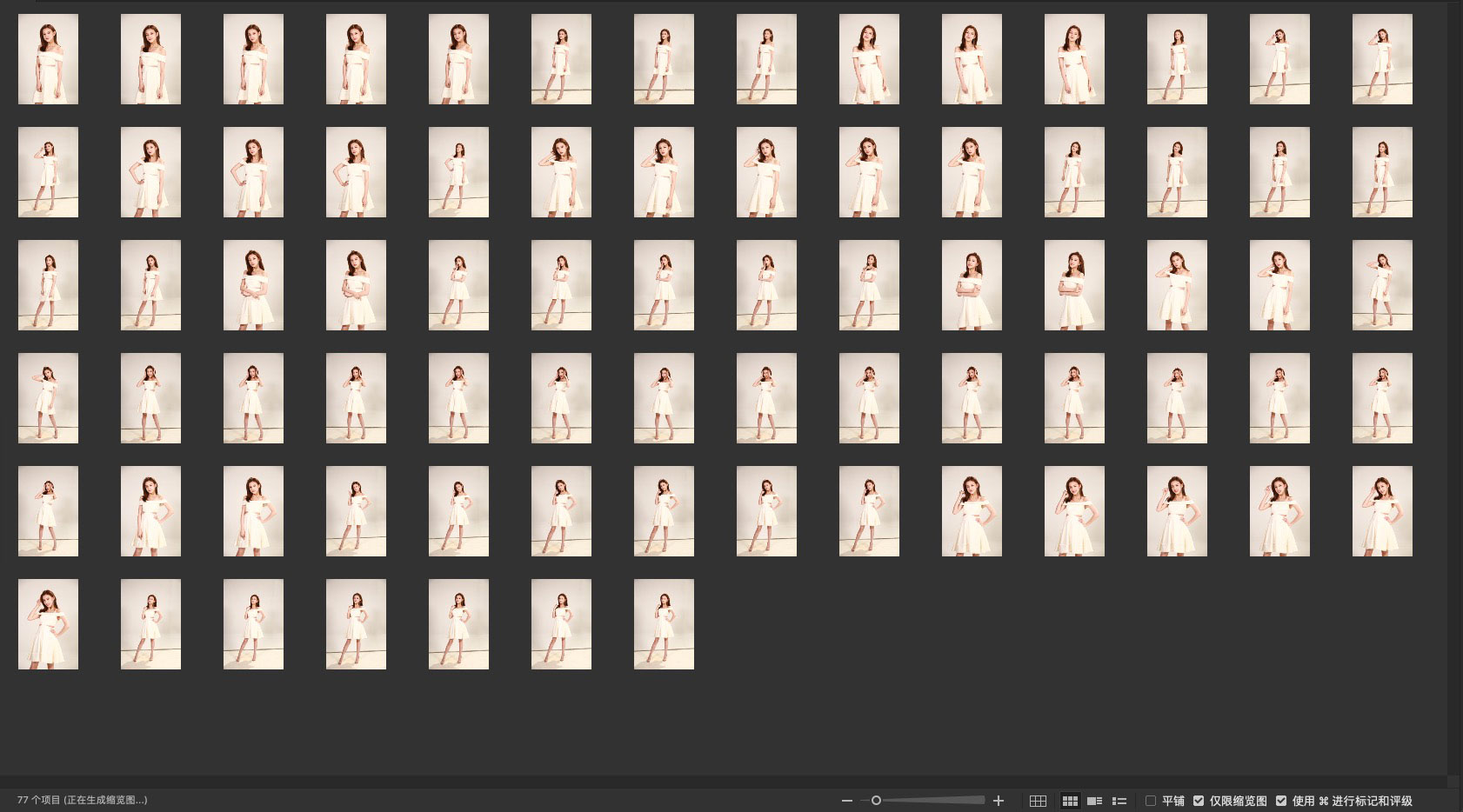The image size is (1463, 812).
Task: Select the last thumbnail in the fourth row
Action: pyautogui.click(x=1382, y=398)
